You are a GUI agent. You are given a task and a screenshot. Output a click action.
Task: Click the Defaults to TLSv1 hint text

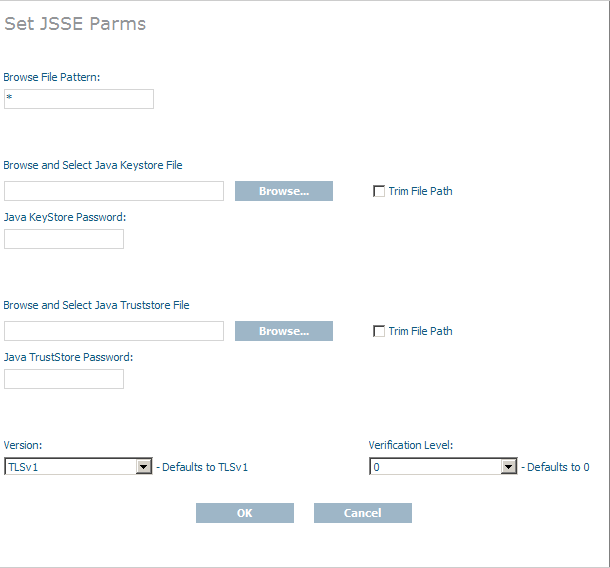[x=205, y=467]
